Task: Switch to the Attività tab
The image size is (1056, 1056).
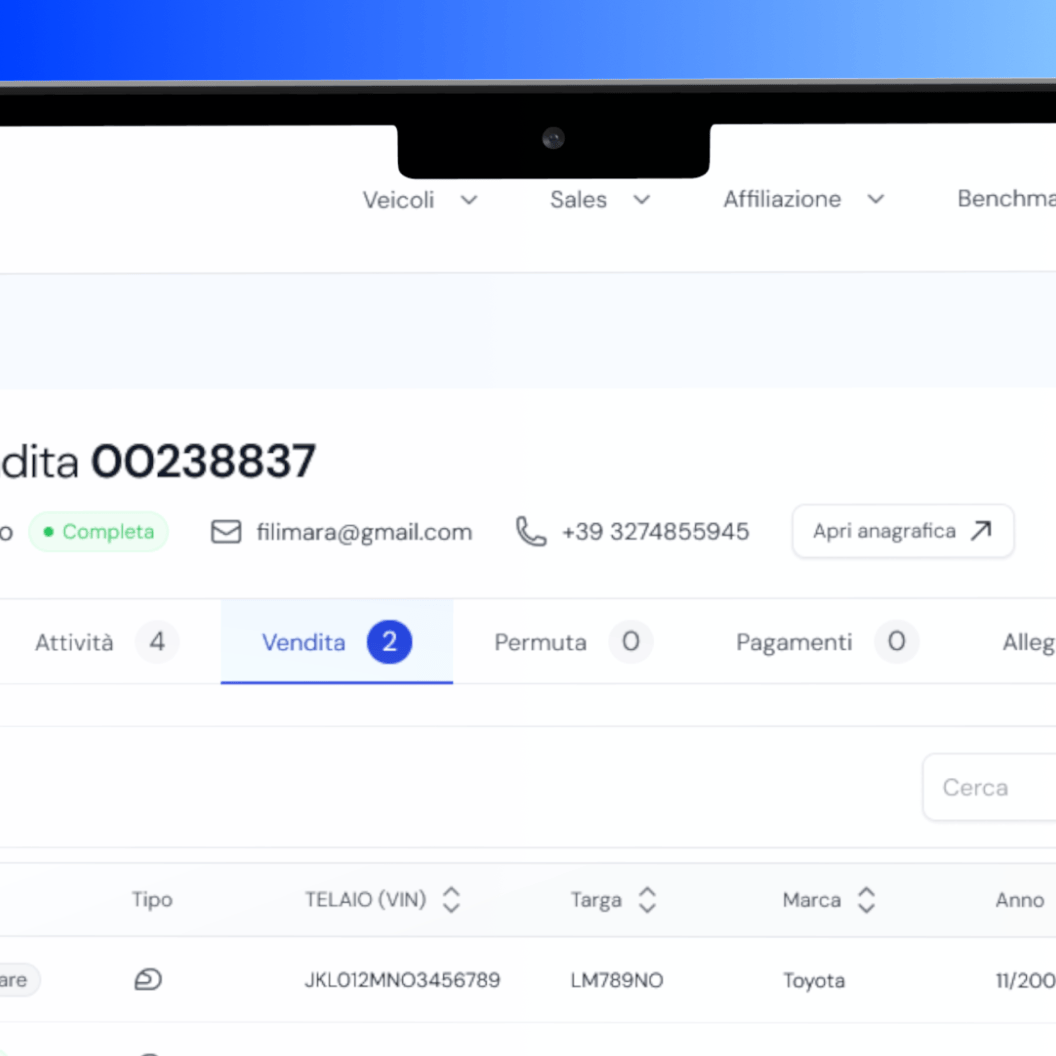Action: (106, 642)
